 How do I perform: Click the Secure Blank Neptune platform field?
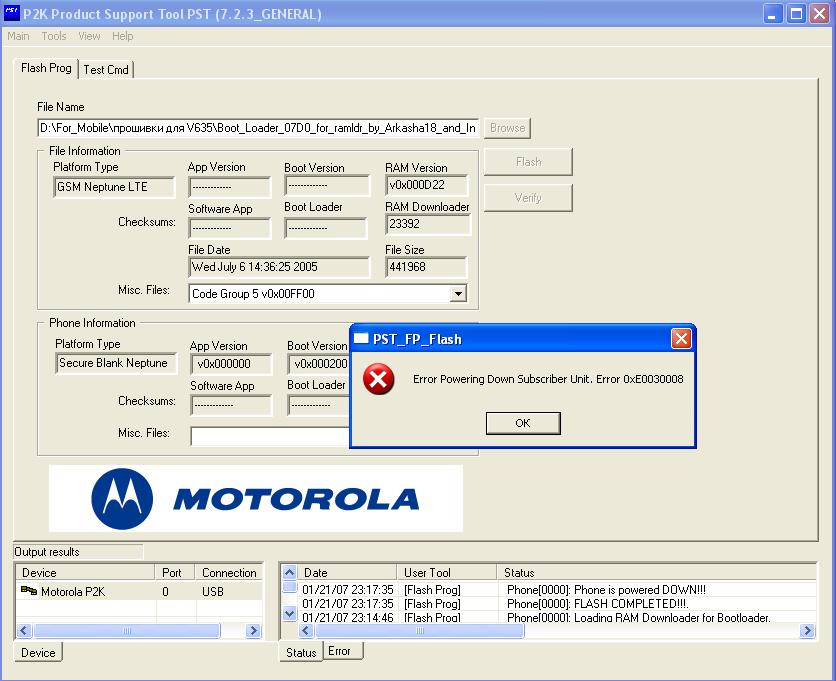116,363
